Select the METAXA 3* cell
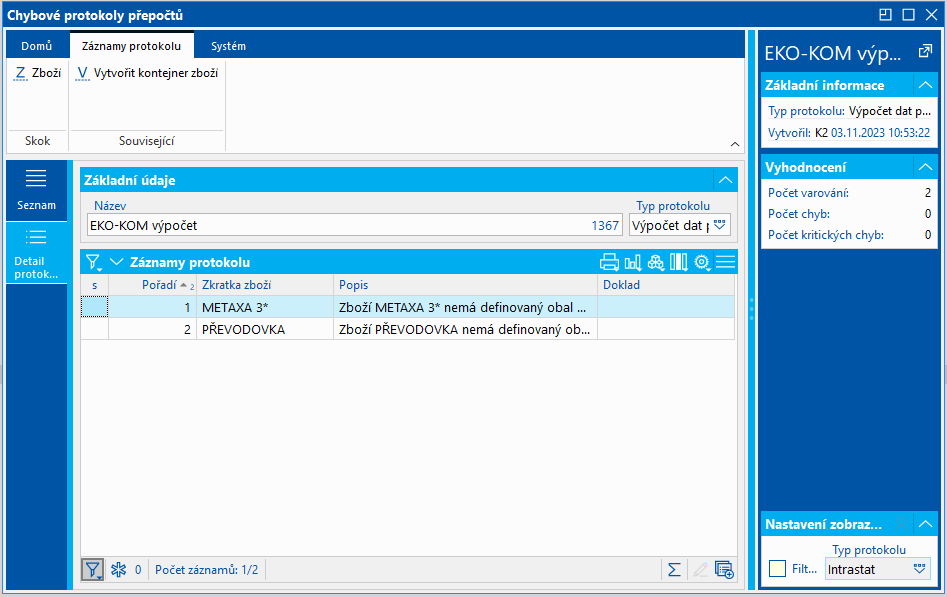 265,307
